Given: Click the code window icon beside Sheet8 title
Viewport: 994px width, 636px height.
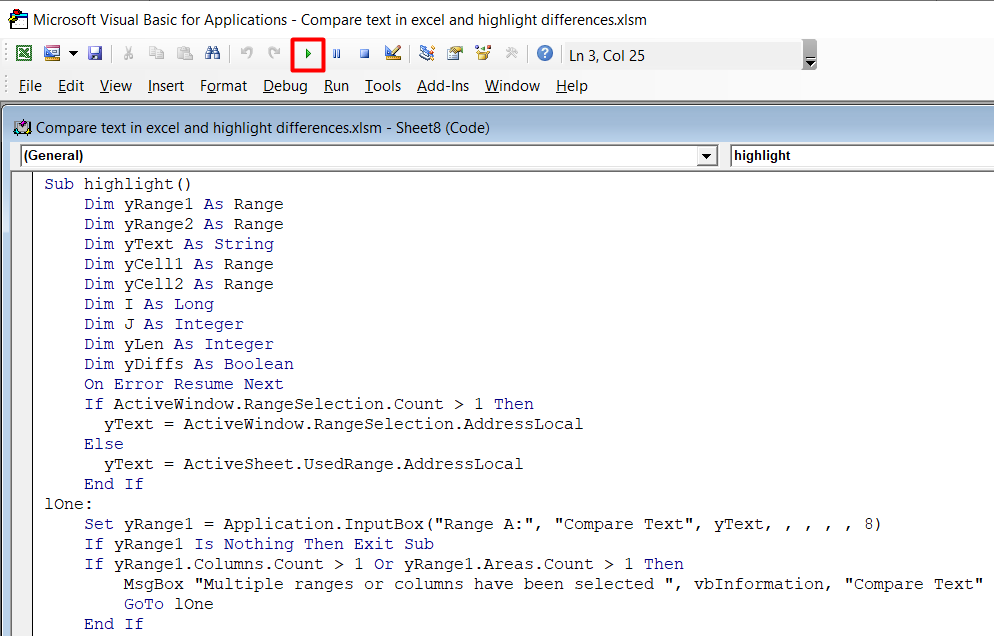Looking at the screenshot, I should (23, 127).
